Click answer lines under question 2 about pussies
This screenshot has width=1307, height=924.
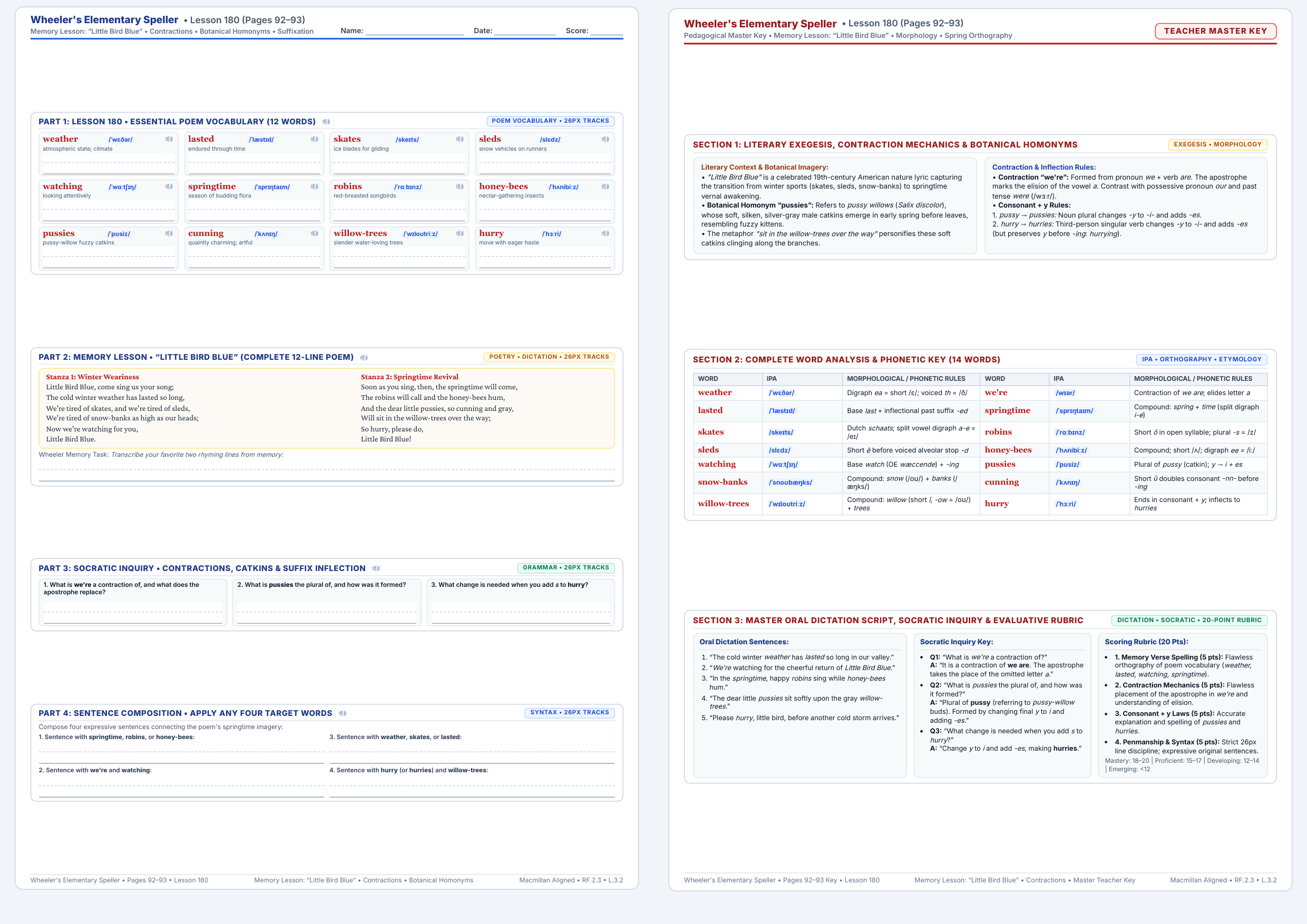click(327, 613)
